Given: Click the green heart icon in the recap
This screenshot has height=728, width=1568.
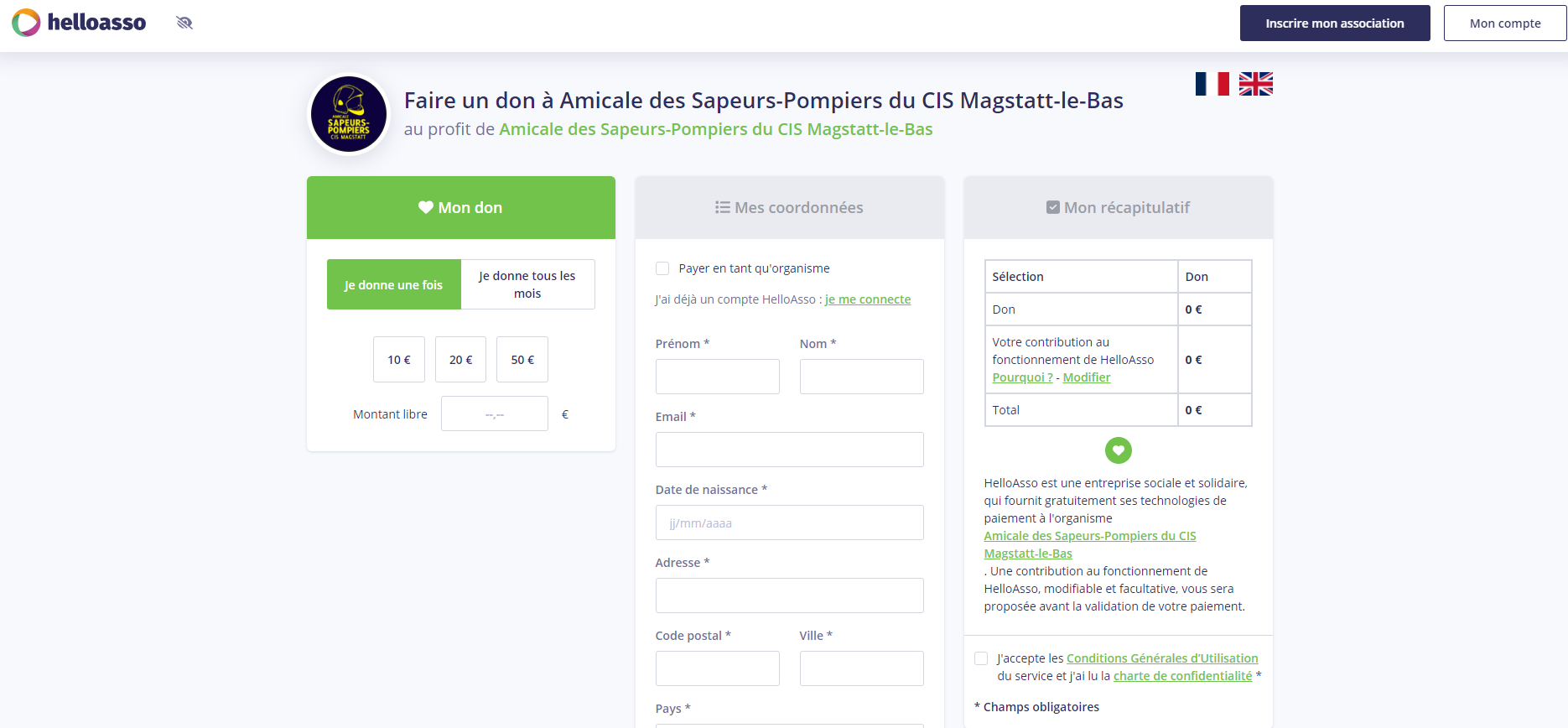Looking at the screenshot, I should (x=1118, y=450).
